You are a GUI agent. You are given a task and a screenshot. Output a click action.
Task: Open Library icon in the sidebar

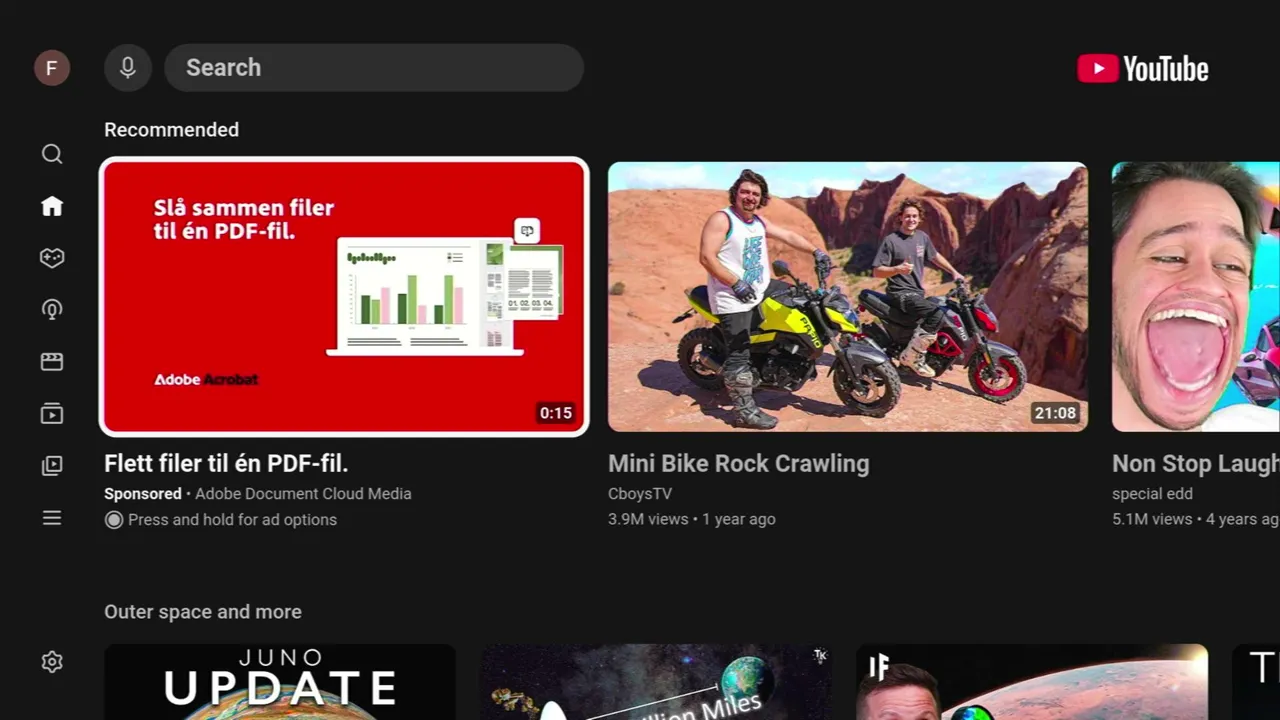52,466
